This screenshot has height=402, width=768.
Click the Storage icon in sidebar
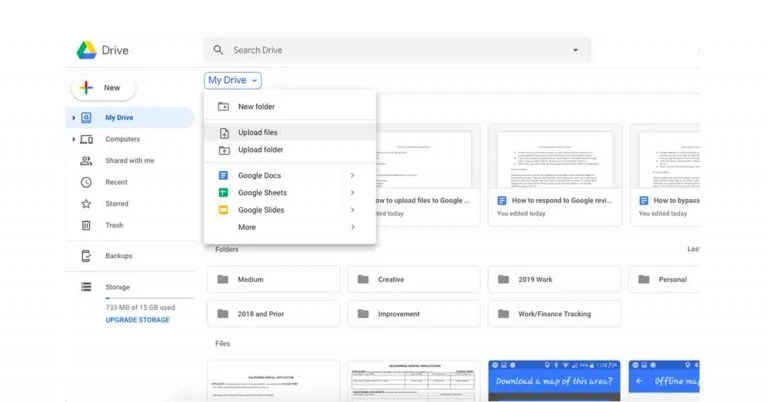click(x=86, y=287)
